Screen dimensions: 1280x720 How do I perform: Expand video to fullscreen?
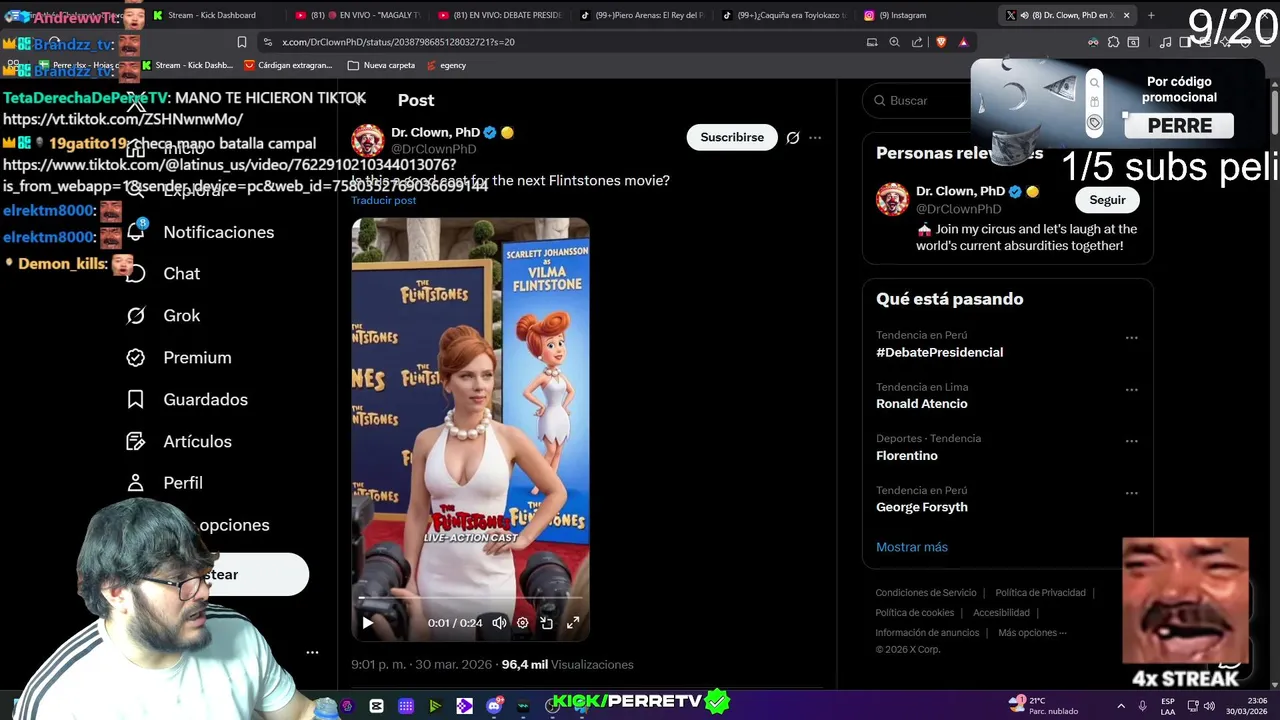(573, 623)
